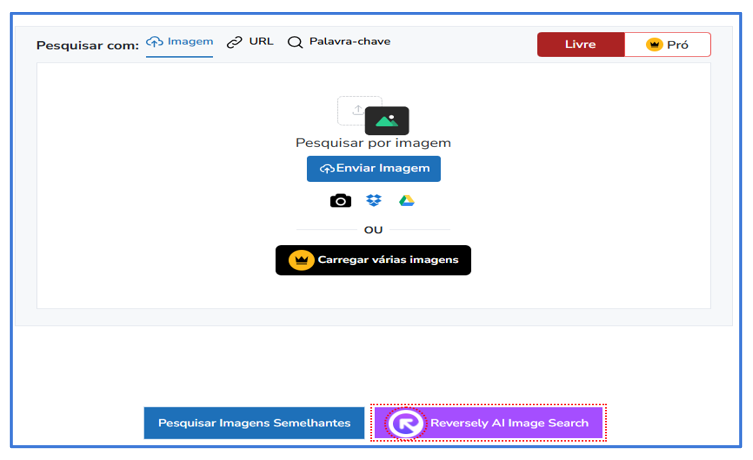Click the cloud icon on Enviar Imagem
Viewport: 753px width, 460px height.
326,169
